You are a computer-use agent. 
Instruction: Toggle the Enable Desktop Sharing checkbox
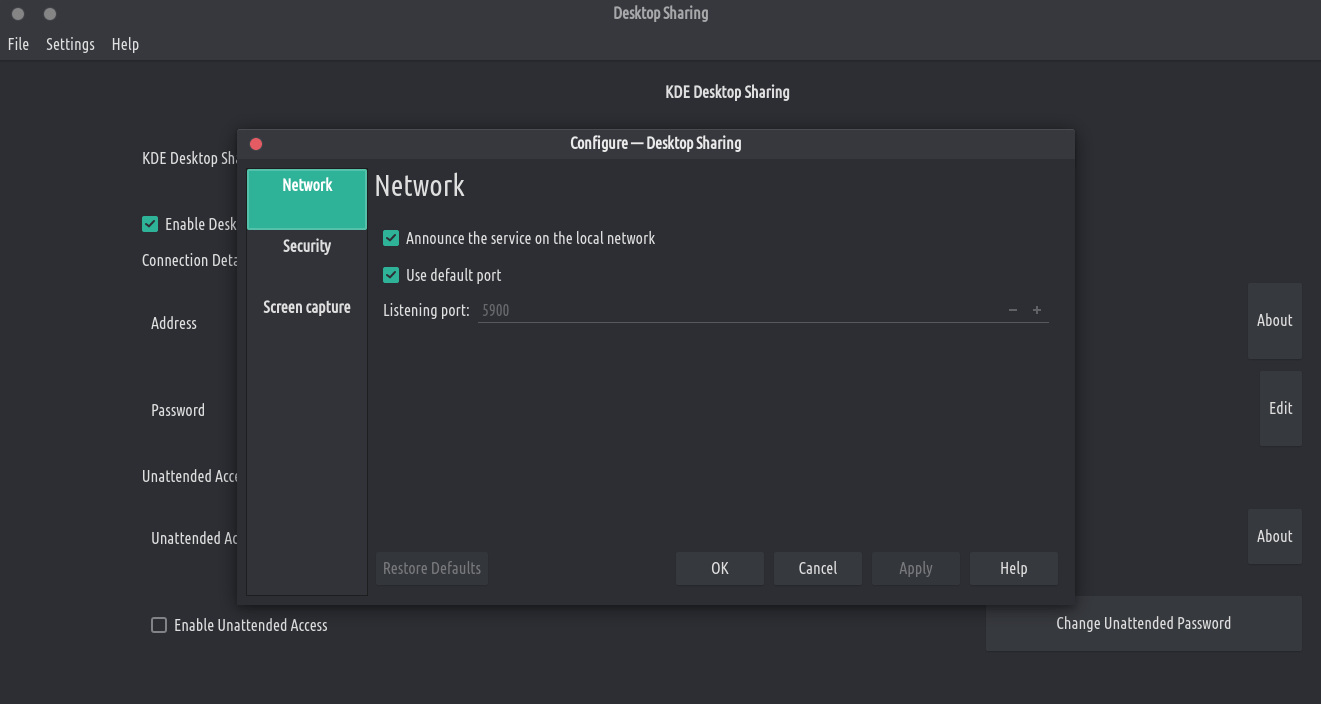point(150,224)
